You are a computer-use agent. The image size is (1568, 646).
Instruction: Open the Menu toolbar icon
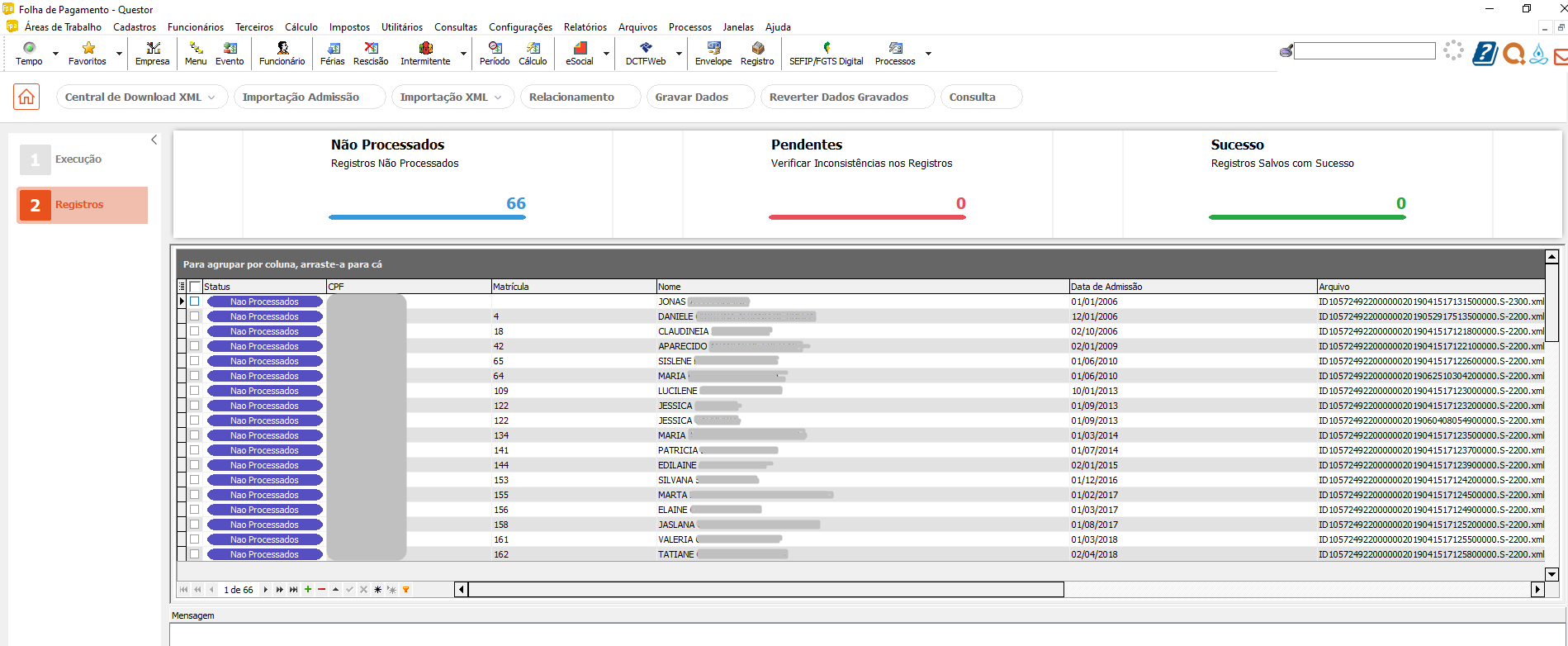click(196, 54)
